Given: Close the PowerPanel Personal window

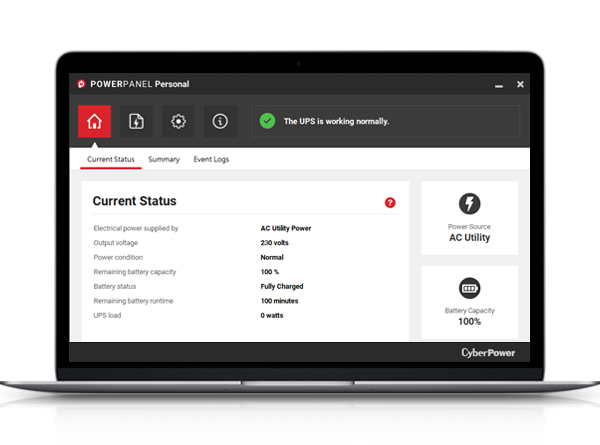Looking at the screenshot, I should tap(519, 85).
